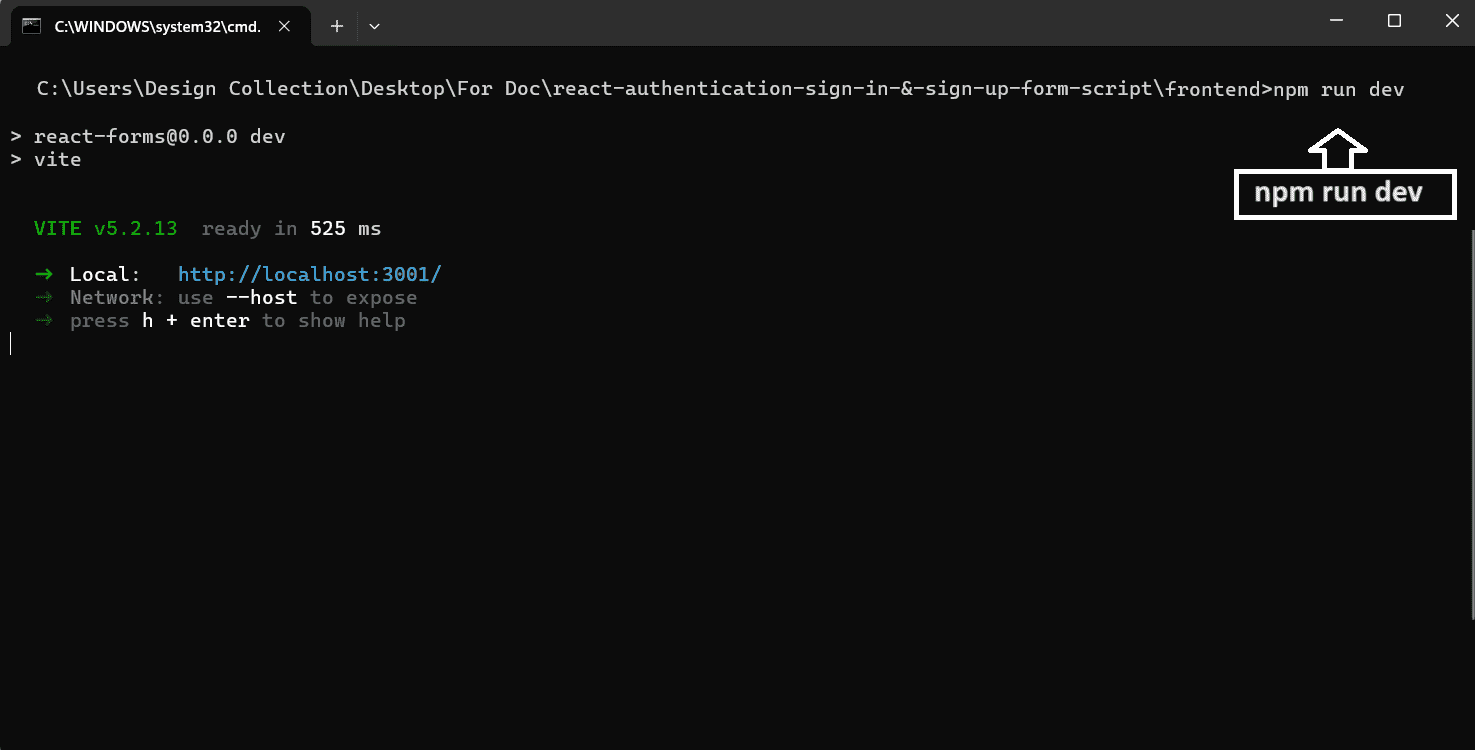
Task: Click the cmd icon in the tab
Action: (x=31, y=26)
